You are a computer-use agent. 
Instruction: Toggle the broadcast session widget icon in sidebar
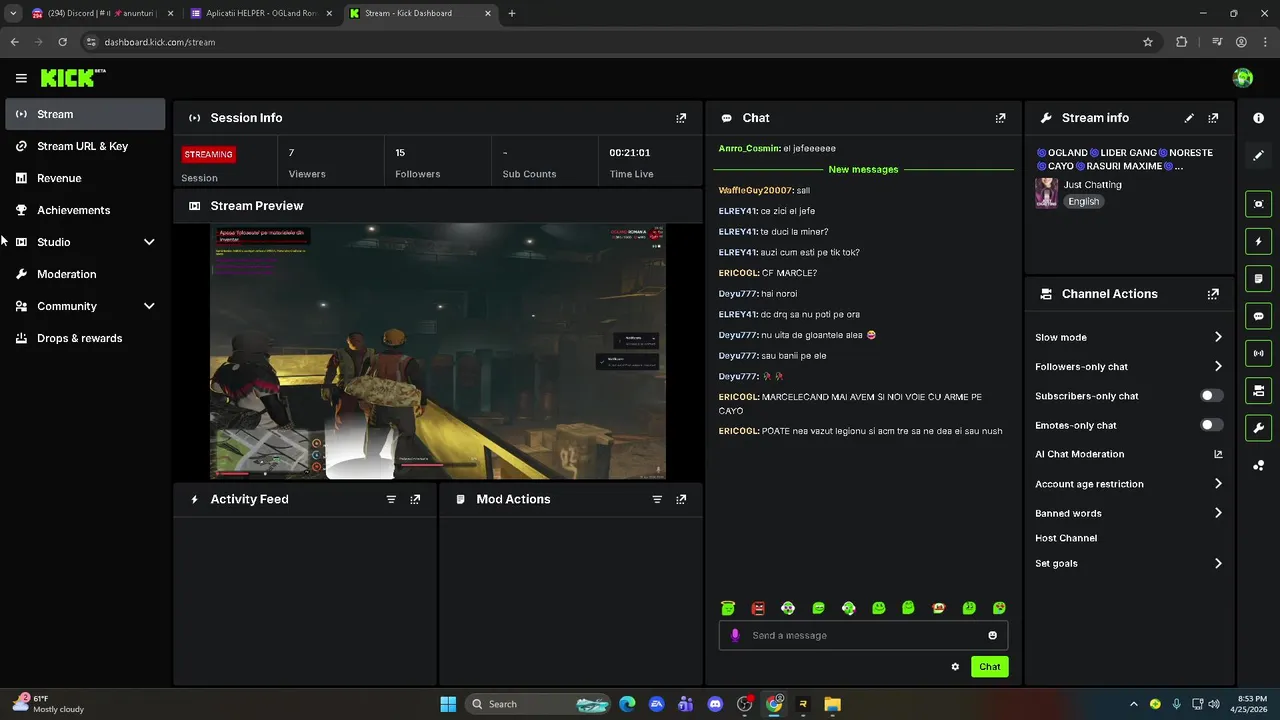coord(1258,353)
